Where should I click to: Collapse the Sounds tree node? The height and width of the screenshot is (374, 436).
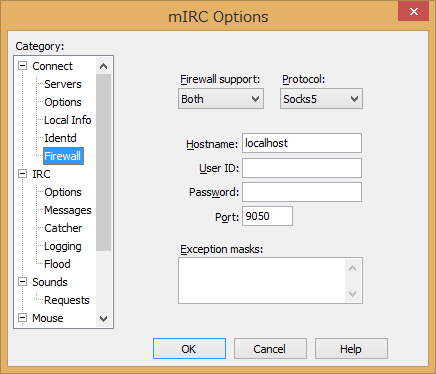(22, 282)
